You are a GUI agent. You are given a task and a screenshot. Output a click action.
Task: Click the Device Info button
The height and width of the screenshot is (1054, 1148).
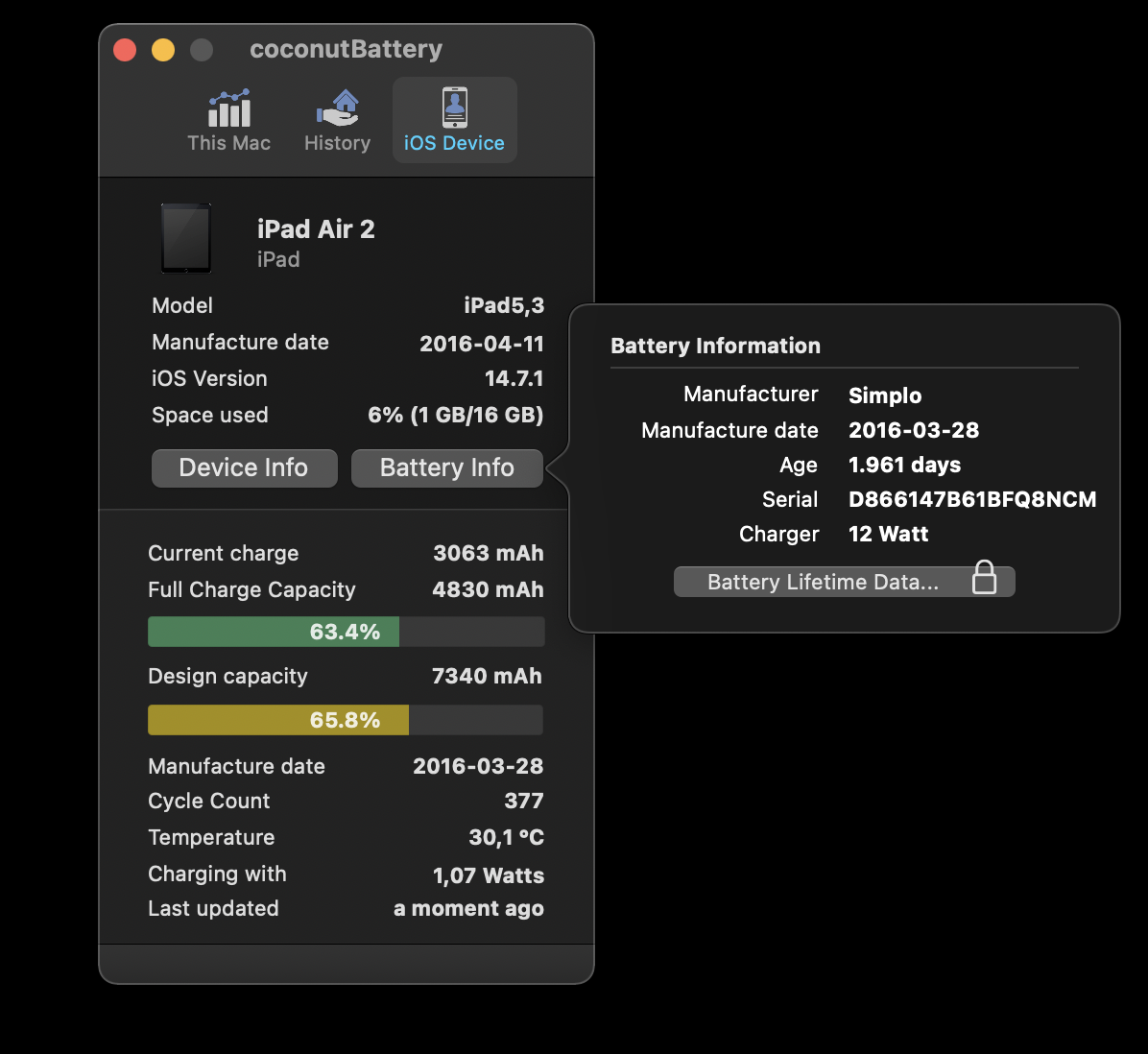245,467
